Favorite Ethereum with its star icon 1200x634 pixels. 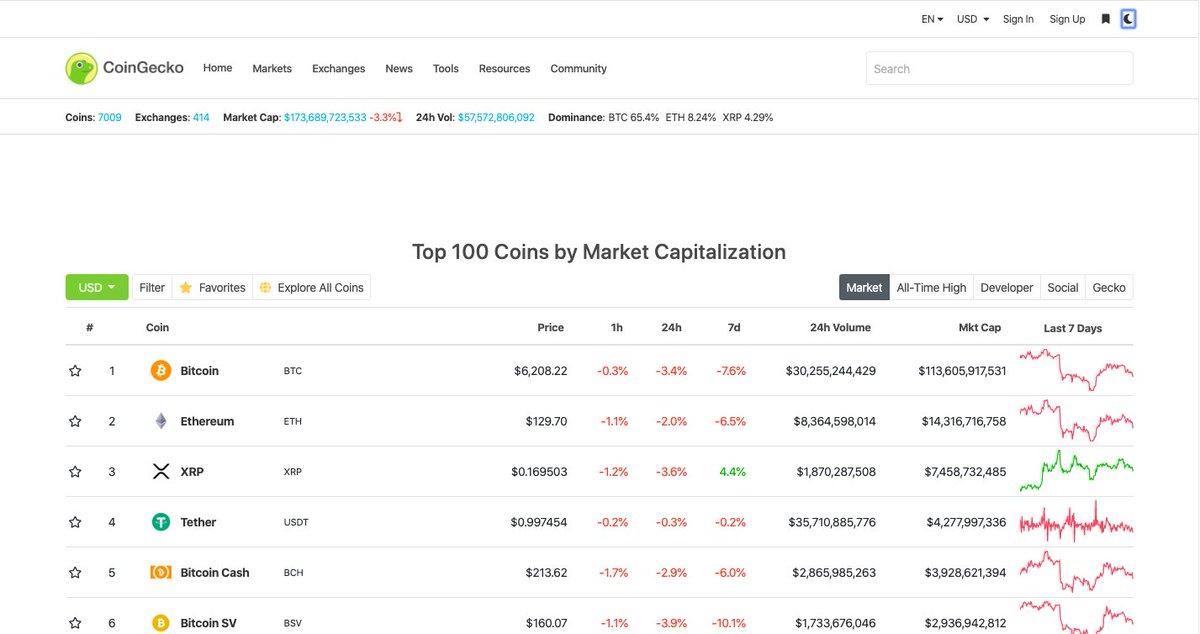tap(75, 422)
